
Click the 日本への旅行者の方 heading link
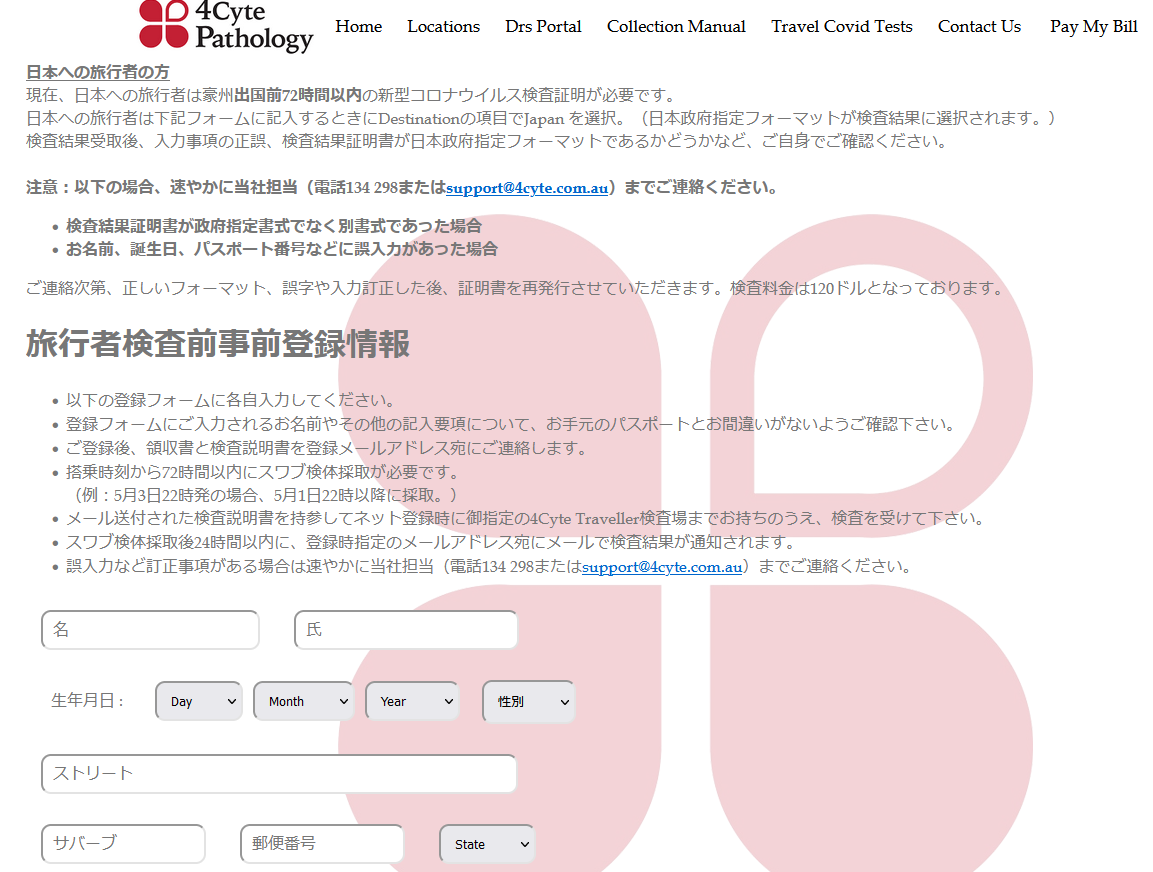96,71
